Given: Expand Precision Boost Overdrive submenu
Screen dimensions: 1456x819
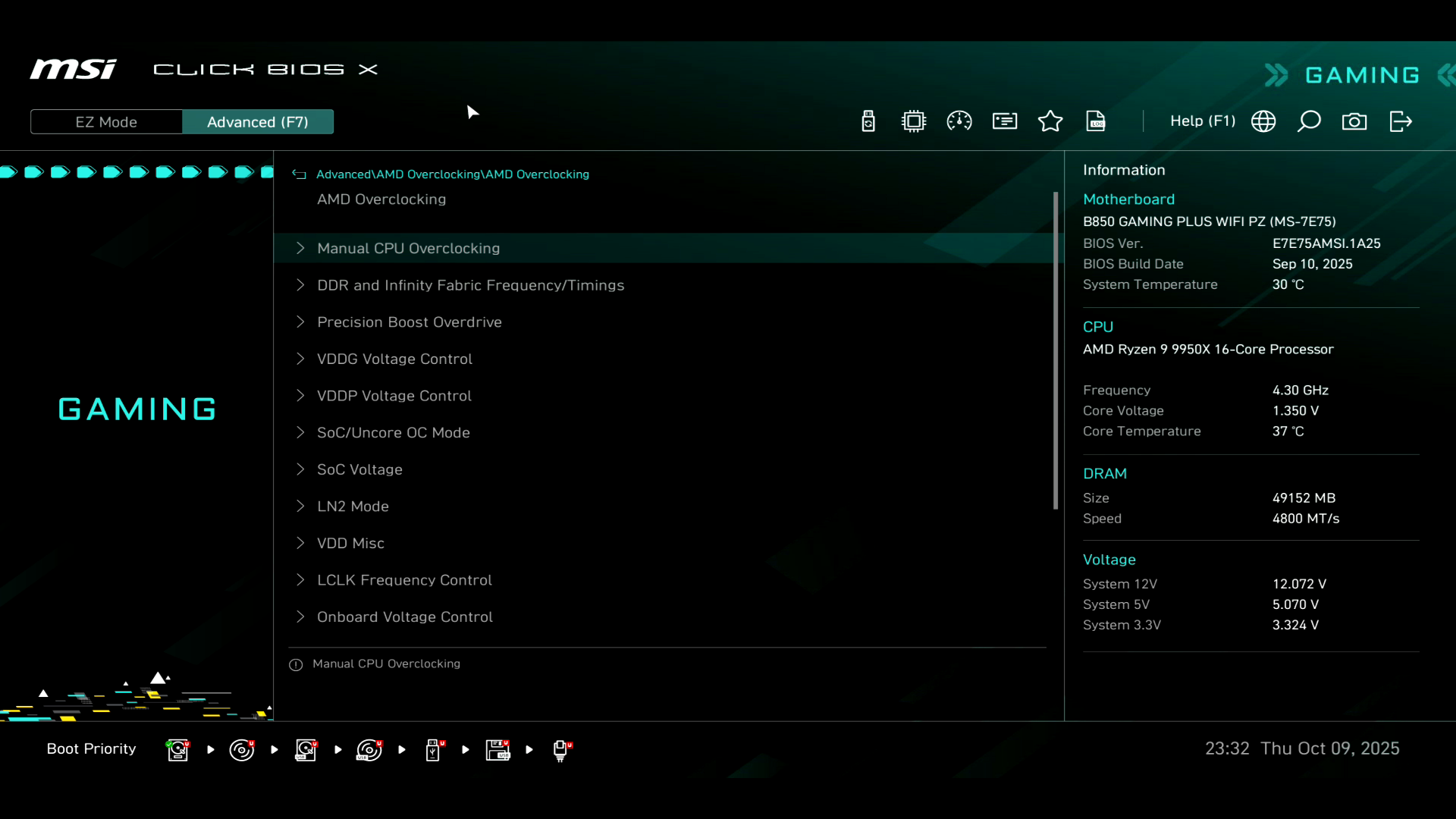Looking at the screenshot, I should (409, 322).
